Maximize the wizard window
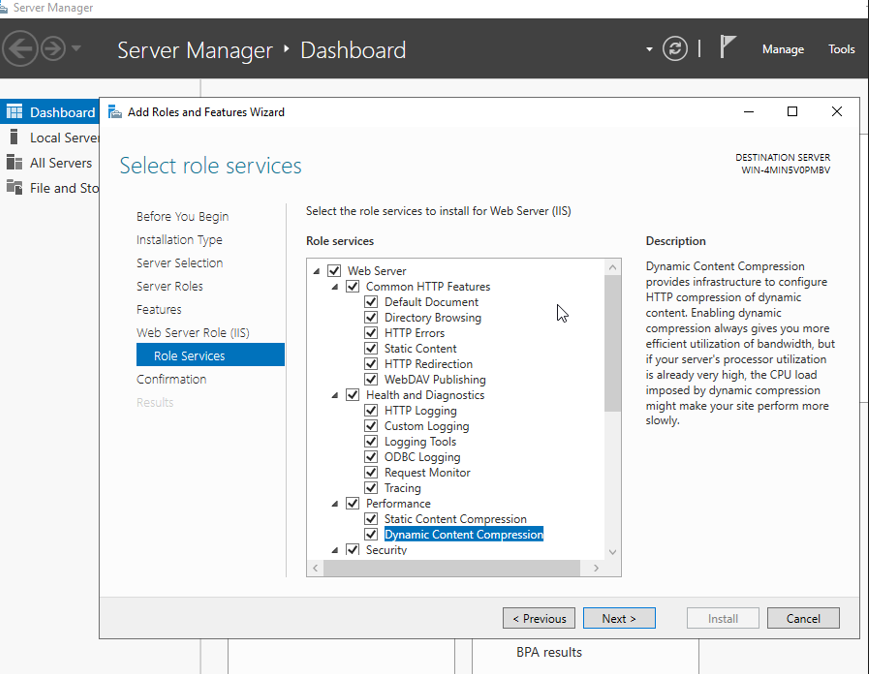The width and height of the screenshot is (869, 674). [793, 111]
